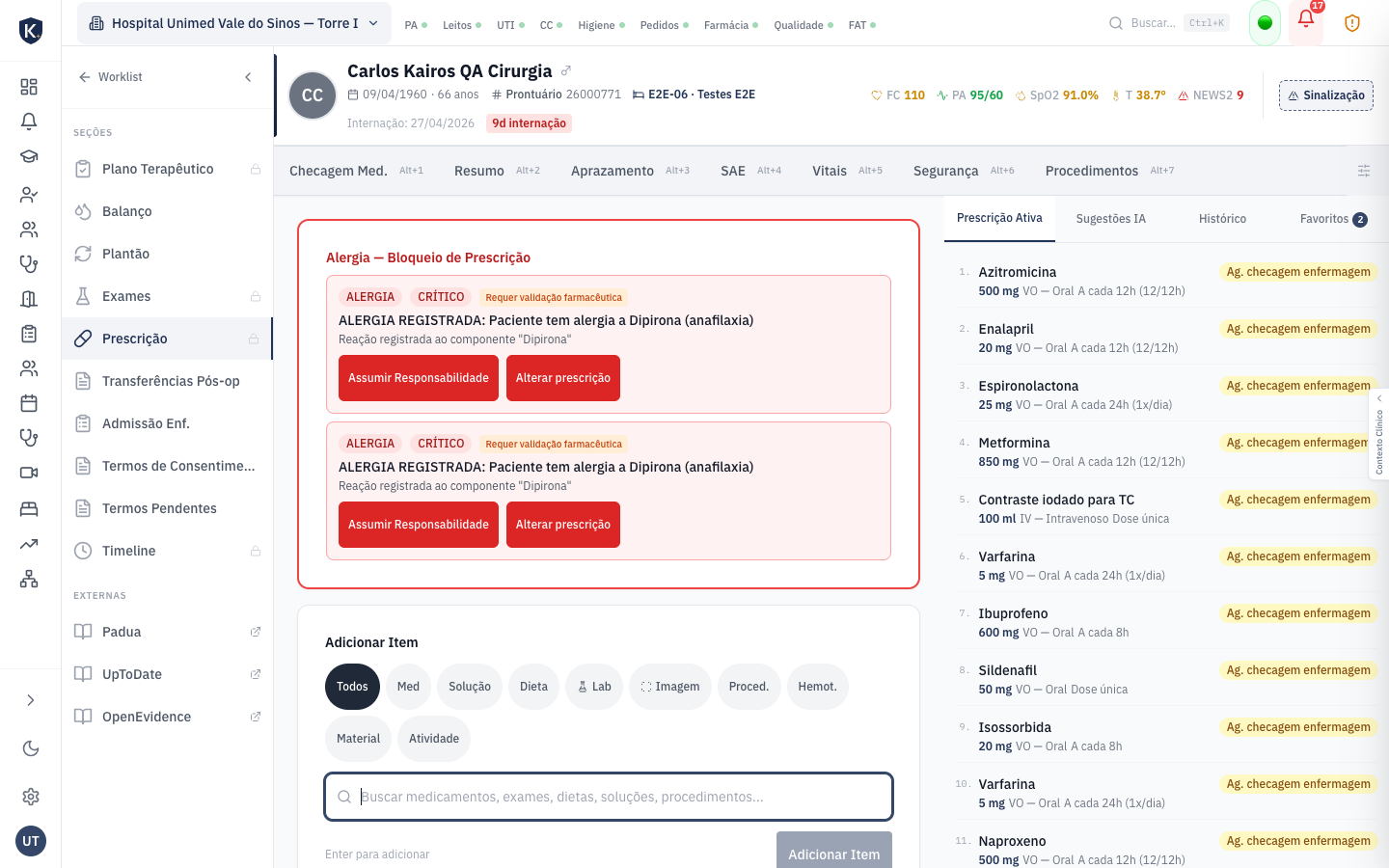
Task: Open the calendar icon in the left rail
Action: (x=29, y=403)
